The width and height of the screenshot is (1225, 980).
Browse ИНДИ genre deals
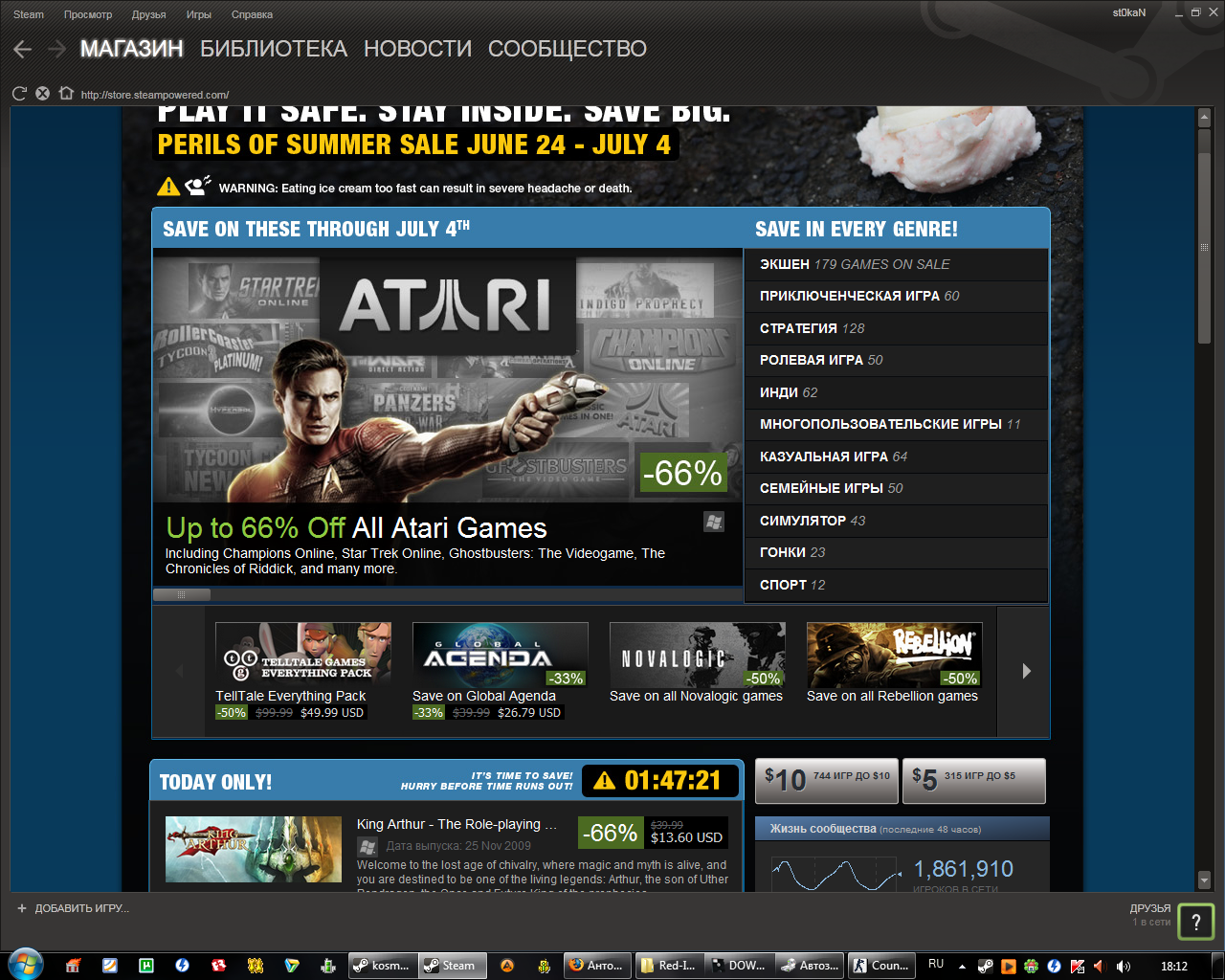(x=896, y=392)
